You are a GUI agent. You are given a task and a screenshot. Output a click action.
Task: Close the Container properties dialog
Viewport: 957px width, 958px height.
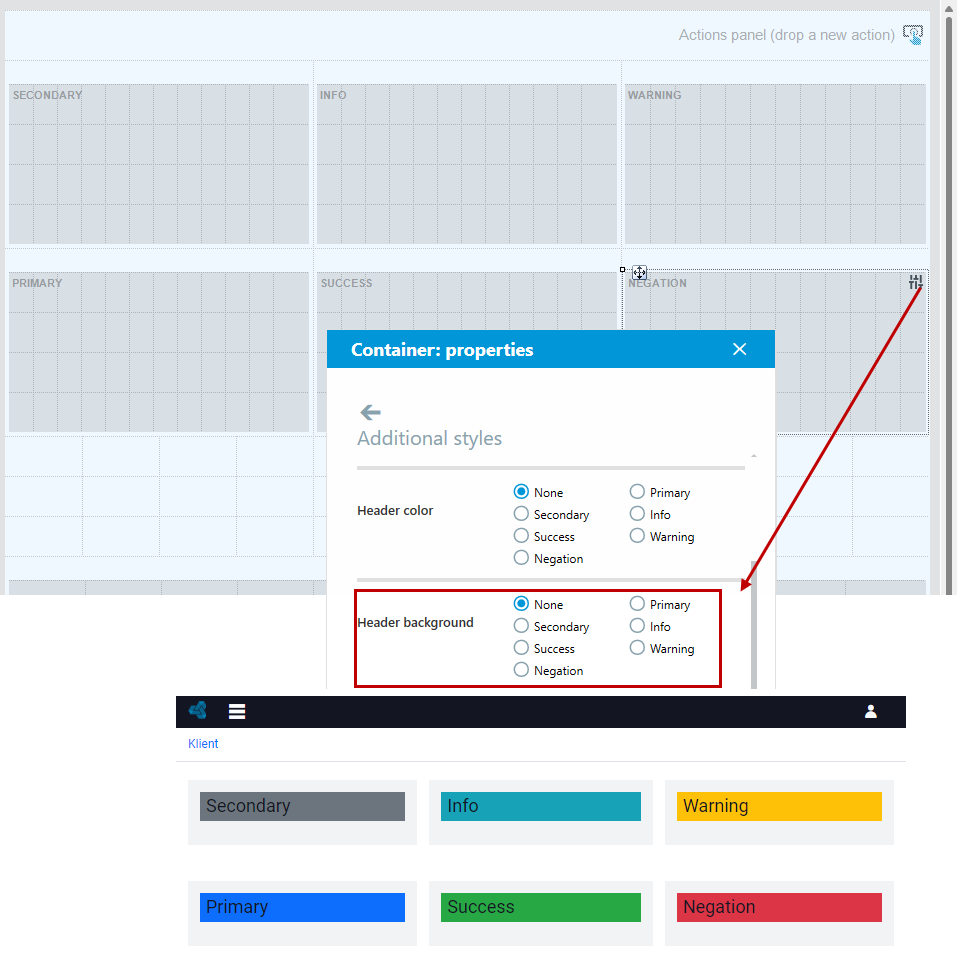point(739,349)
